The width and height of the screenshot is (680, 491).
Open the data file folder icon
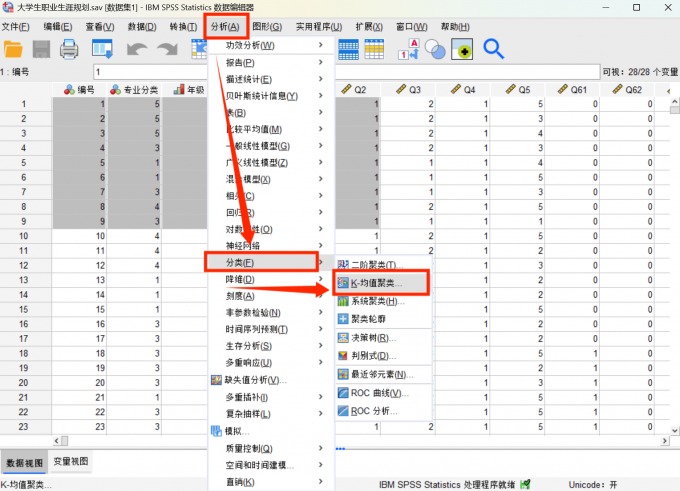tap(13, 49)
